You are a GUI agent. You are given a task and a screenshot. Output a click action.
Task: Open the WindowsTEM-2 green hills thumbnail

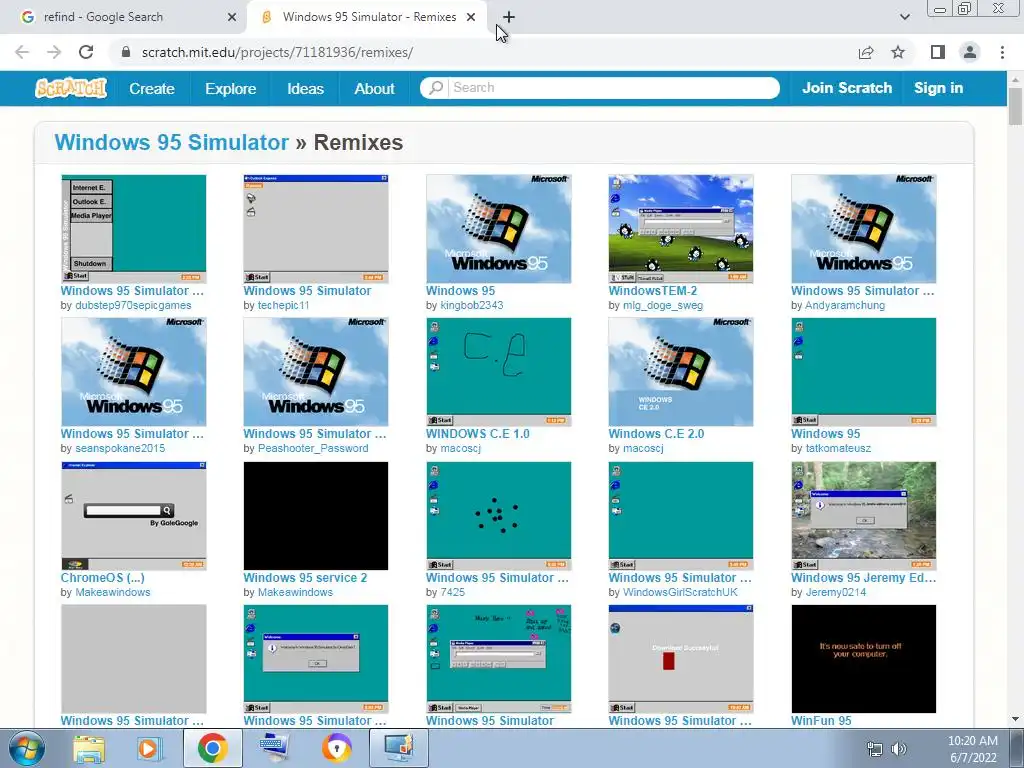(x=680, y=229)
